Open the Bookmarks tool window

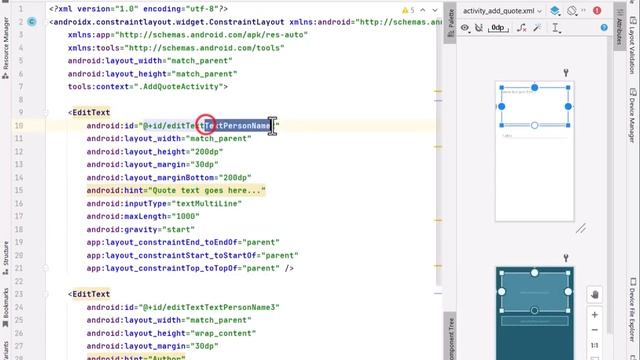point(6,307)
